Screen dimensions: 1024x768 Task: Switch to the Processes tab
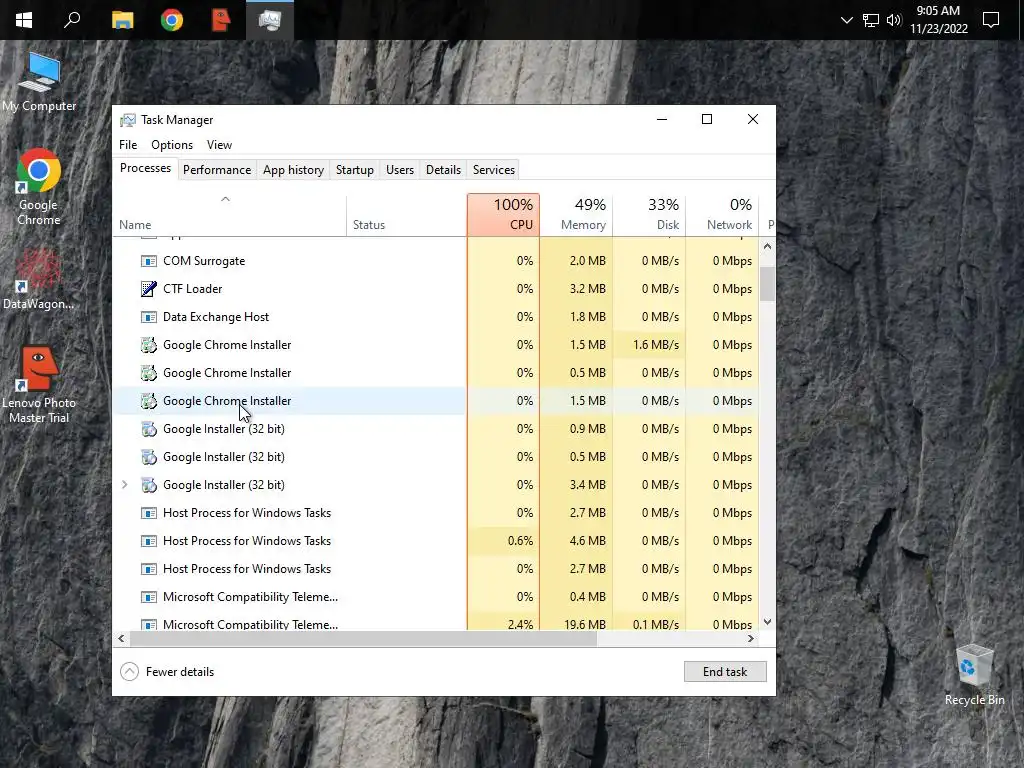click(145, 168)
